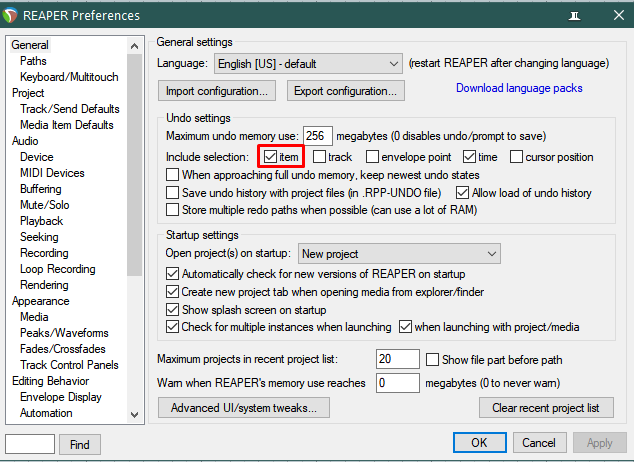Enable 'cursor position' include selection checkbox

tap(516, 157)
